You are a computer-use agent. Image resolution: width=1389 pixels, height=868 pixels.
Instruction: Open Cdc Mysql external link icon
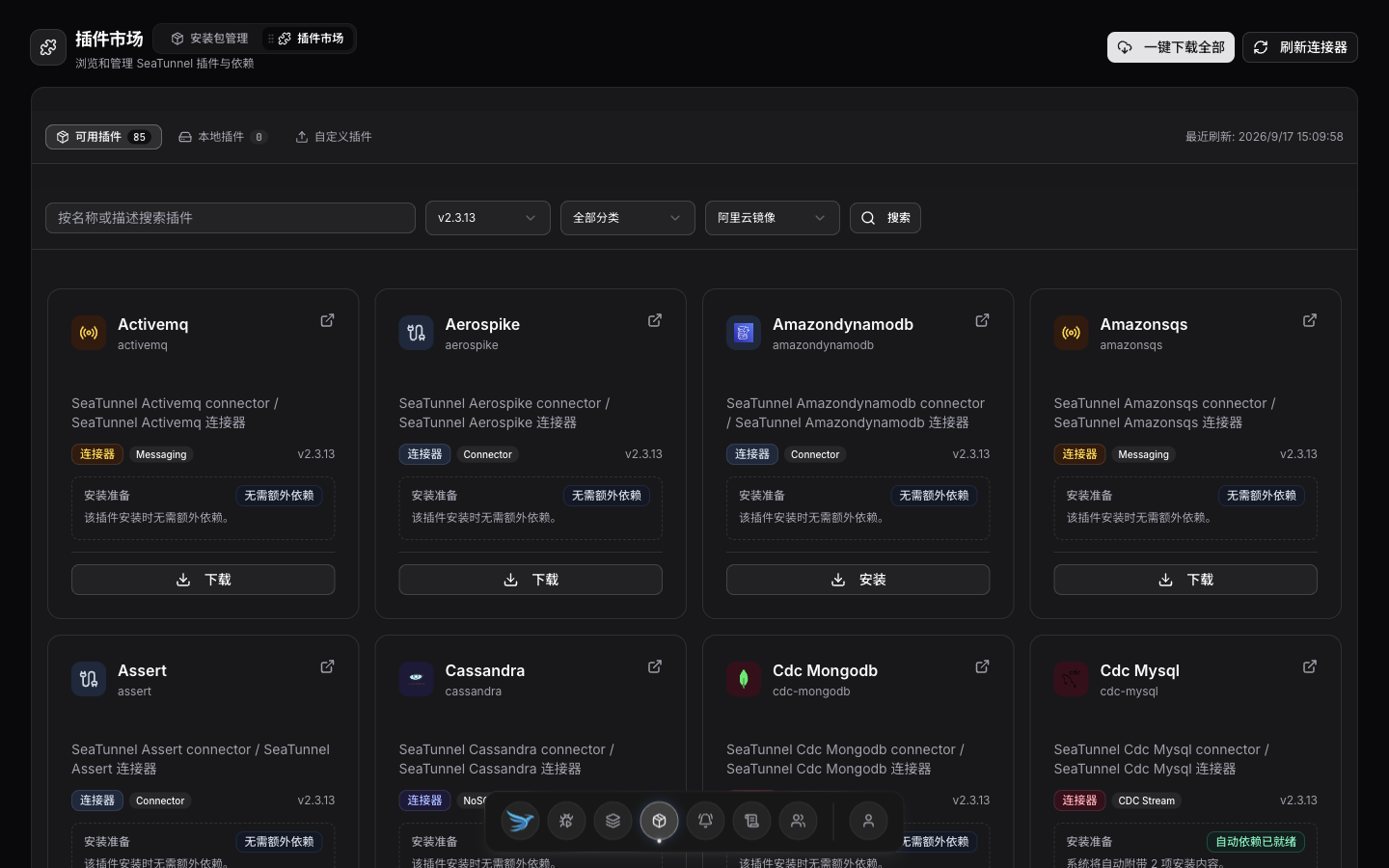pyautogui.click(x=1310, y=666)
